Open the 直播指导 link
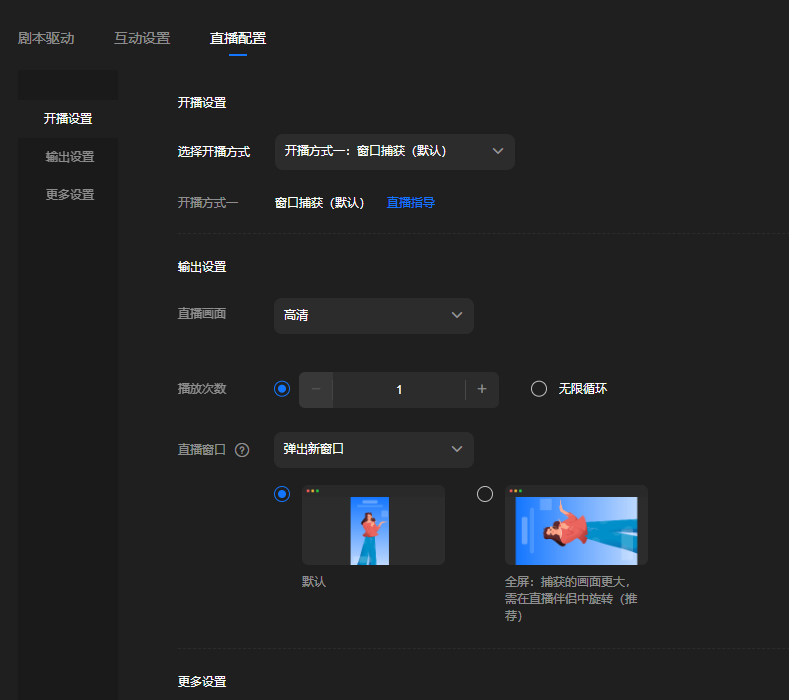The image size is (789, 700). 411,203
